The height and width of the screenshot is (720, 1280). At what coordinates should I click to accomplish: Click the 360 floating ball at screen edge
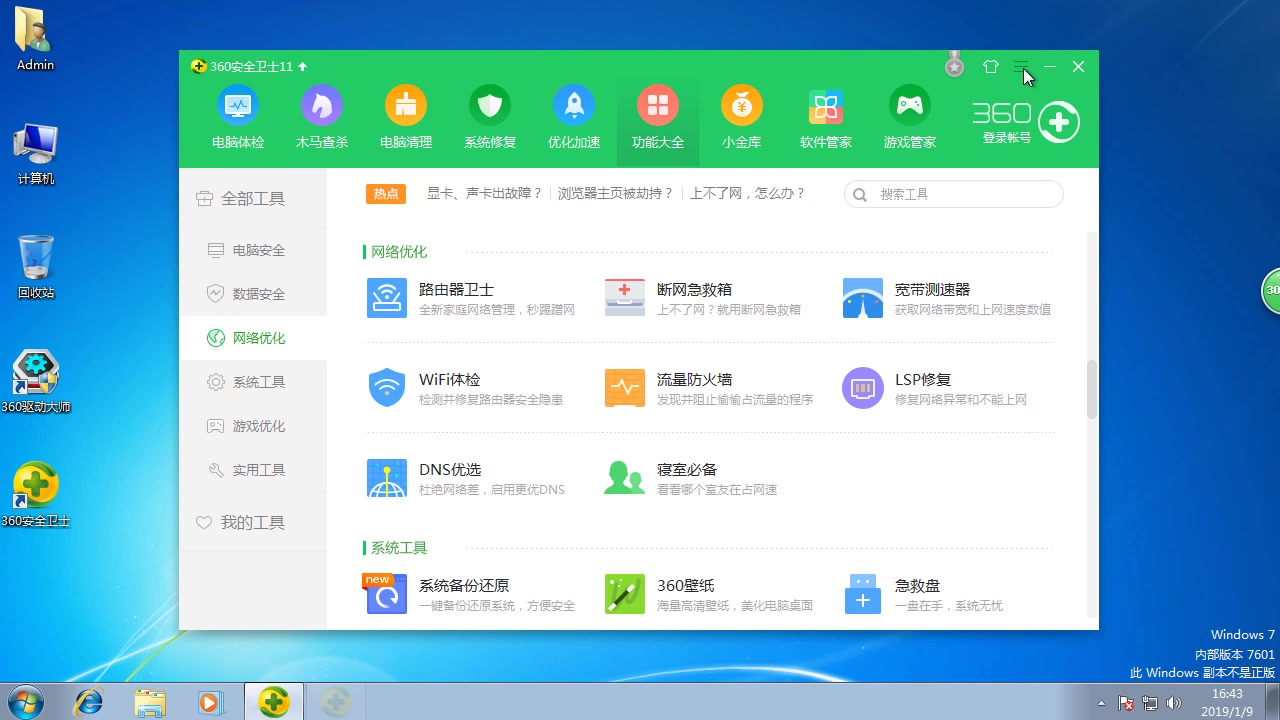[x=1271, y=291]
